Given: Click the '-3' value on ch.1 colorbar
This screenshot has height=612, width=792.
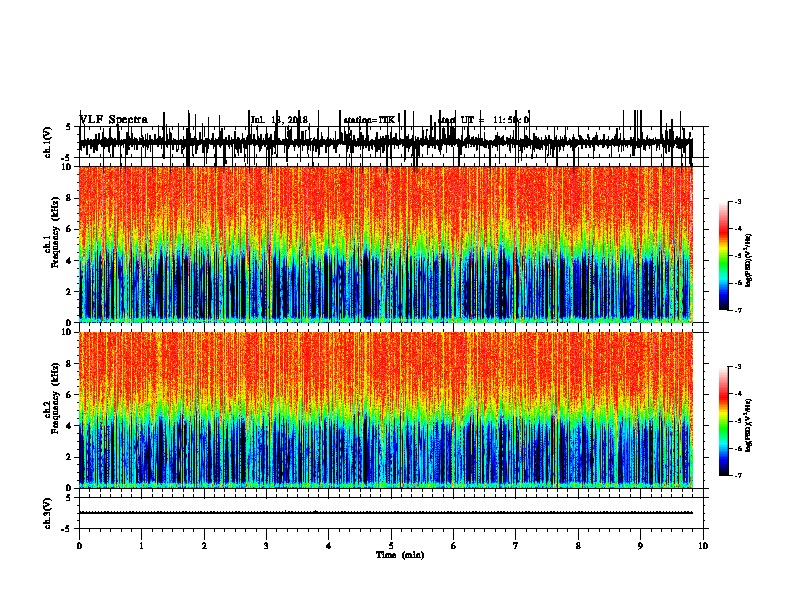Looking at the screenshot, I should tap(737, 201).
